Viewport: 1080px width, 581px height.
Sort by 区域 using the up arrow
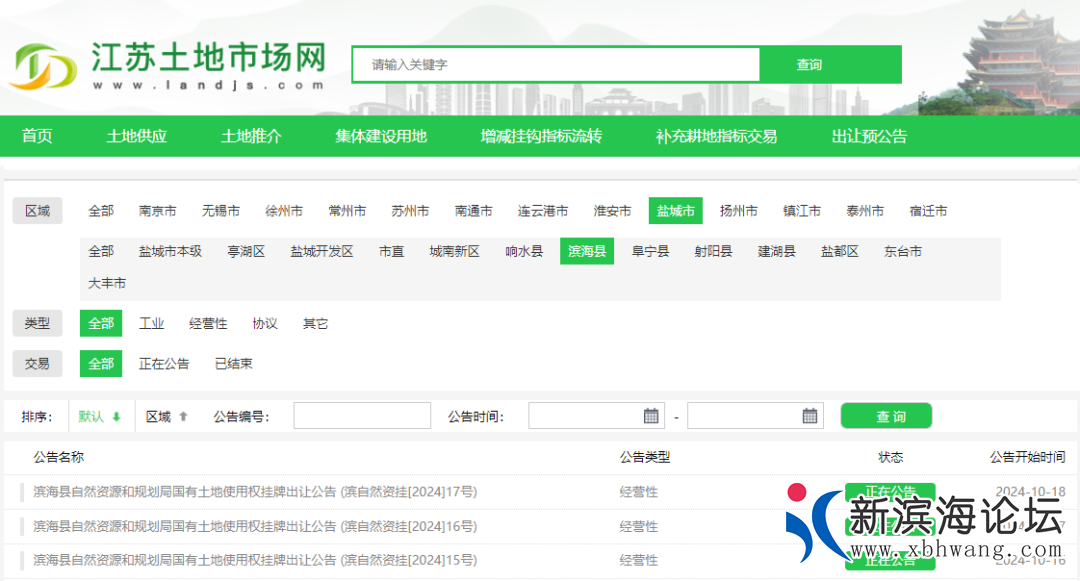(x=183, y=417)
